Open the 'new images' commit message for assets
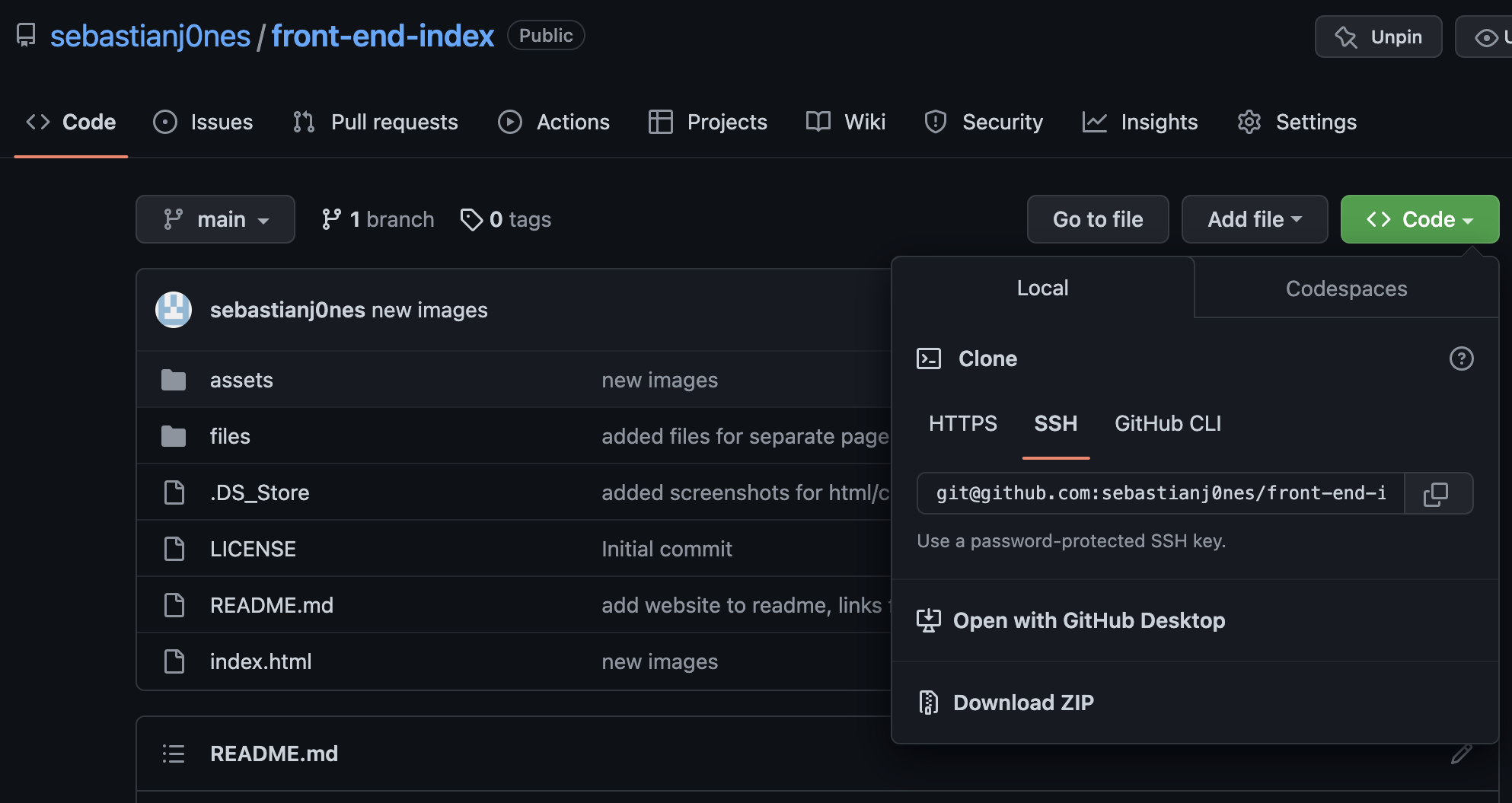 [660, 380]
